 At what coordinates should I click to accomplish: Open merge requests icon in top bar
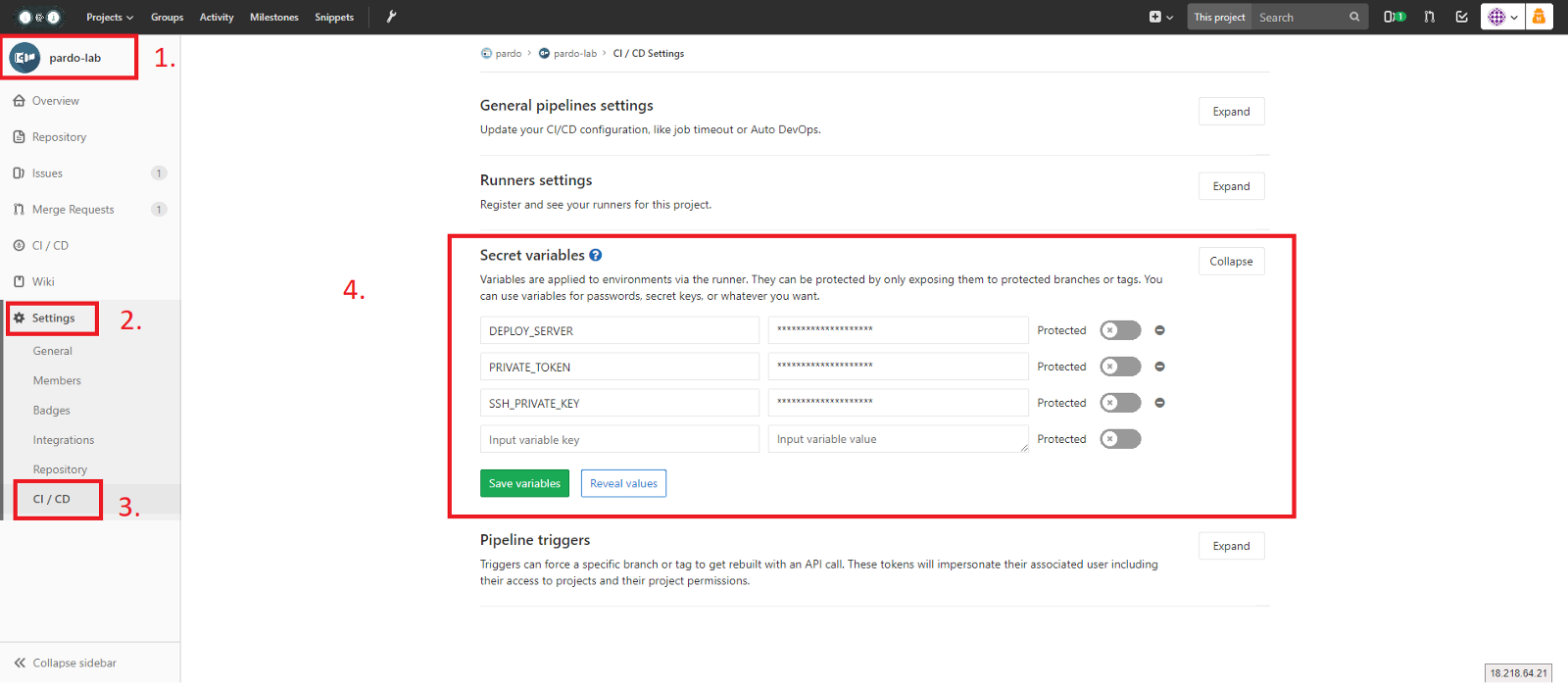(1430, 17)
